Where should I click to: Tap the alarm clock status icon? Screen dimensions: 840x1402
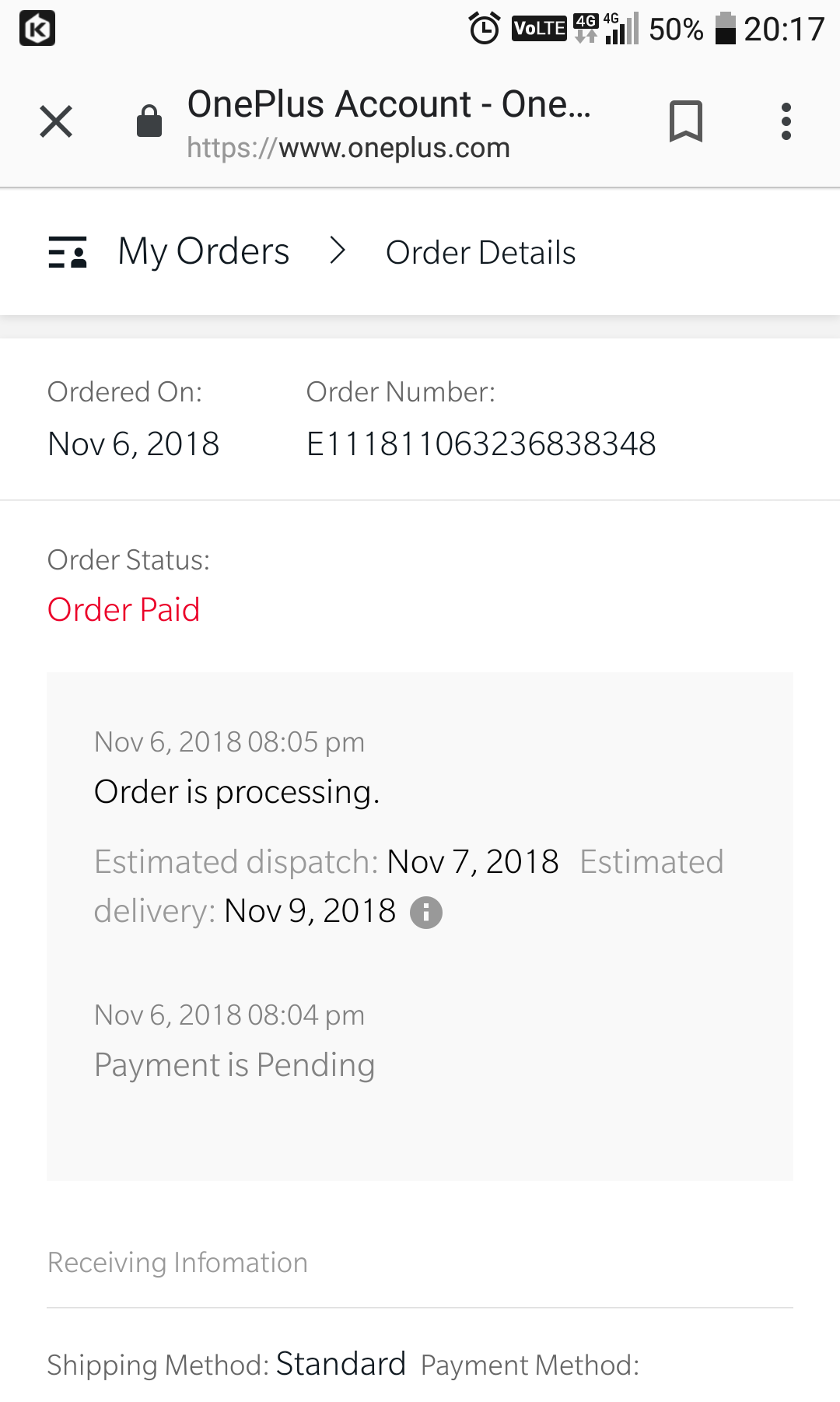coord(485,29)
